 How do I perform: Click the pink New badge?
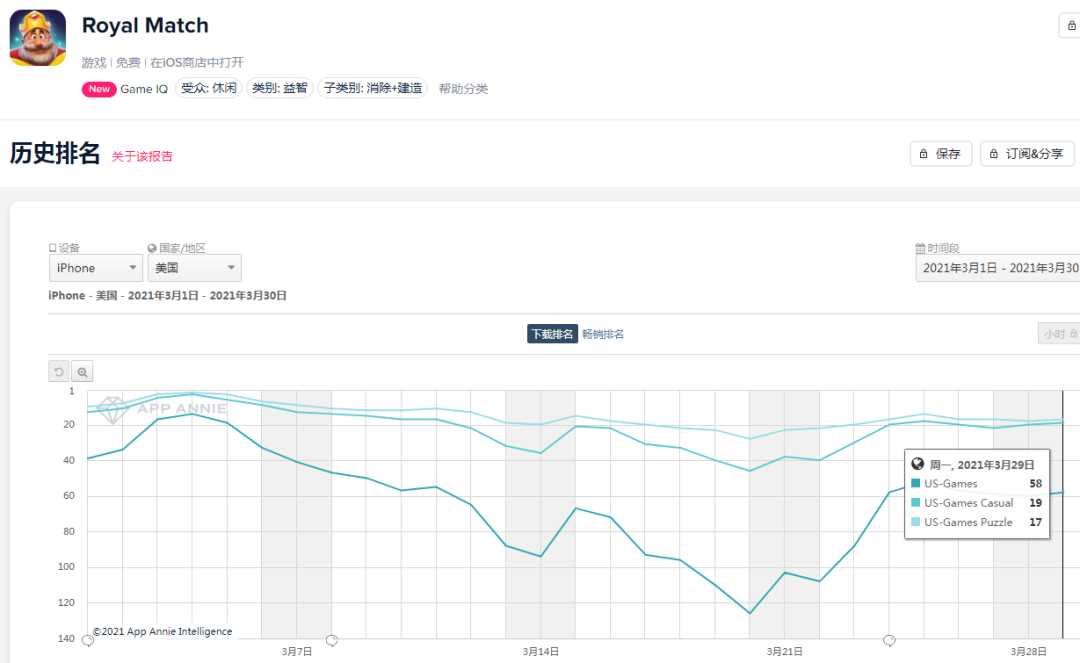99,89
